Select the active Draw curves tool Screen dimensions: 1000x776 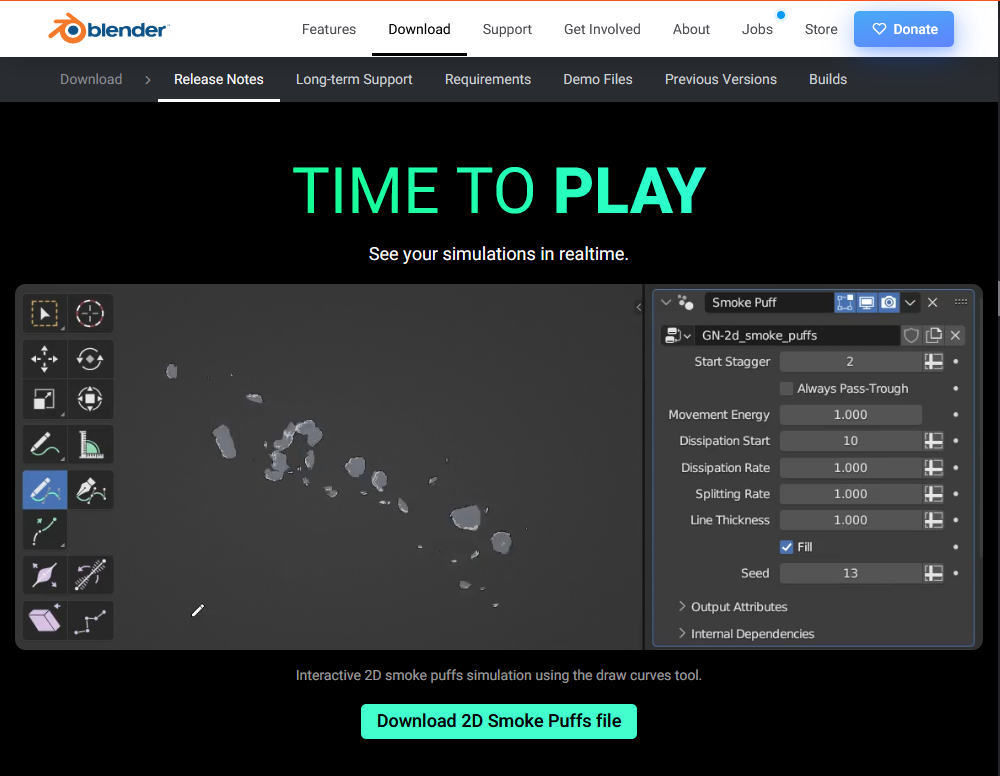pyautogui.click(x=45, y=490)
